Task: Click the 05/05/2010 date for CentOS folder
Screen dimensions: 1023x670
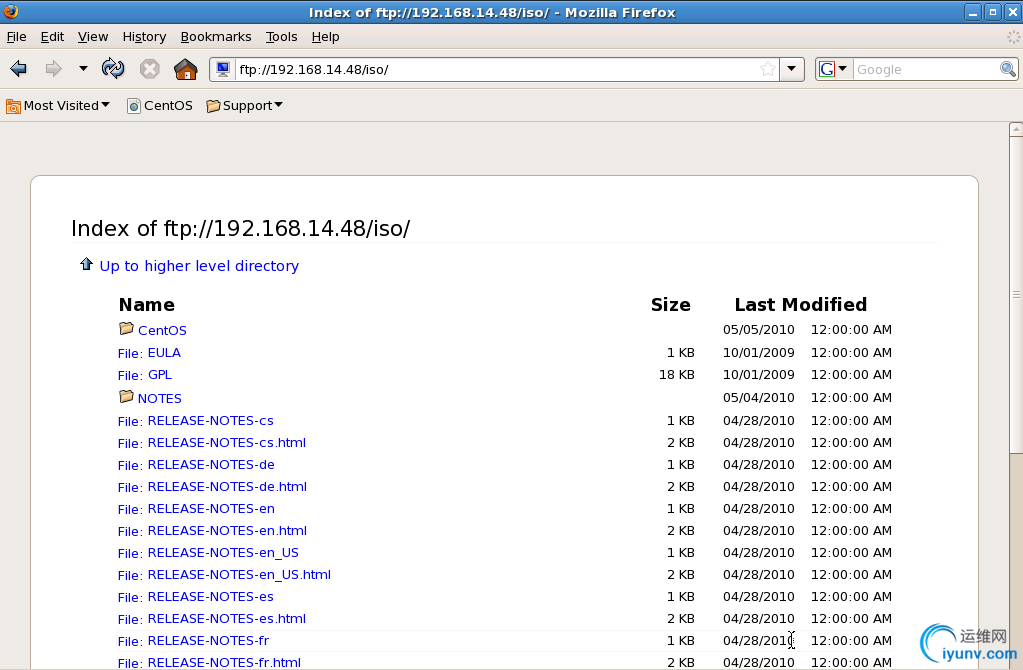Action: click(x=759, y=330)
